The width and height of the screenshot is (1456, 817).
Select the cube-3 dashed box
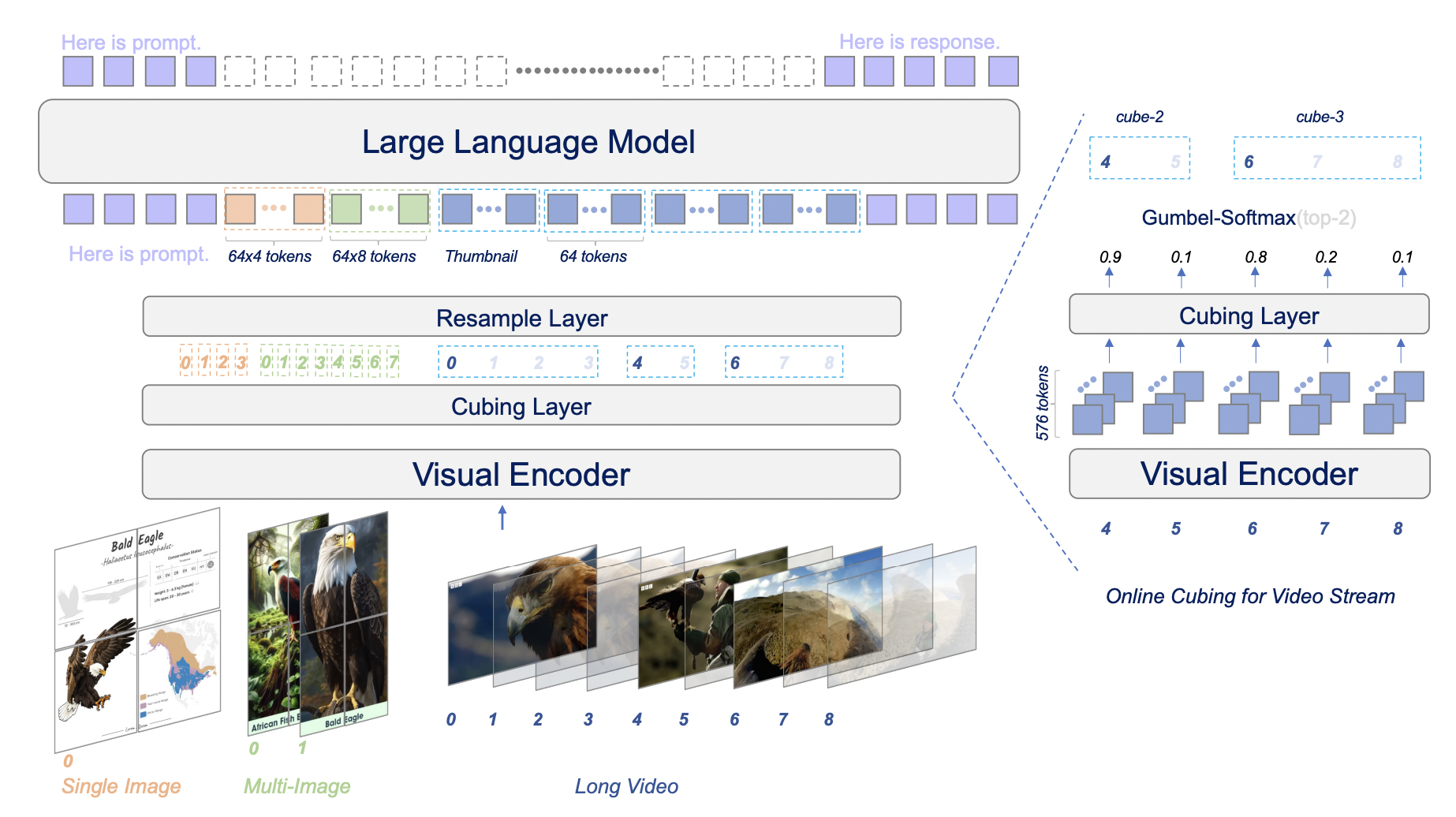pyautogui.click(x=1327, y=159)
